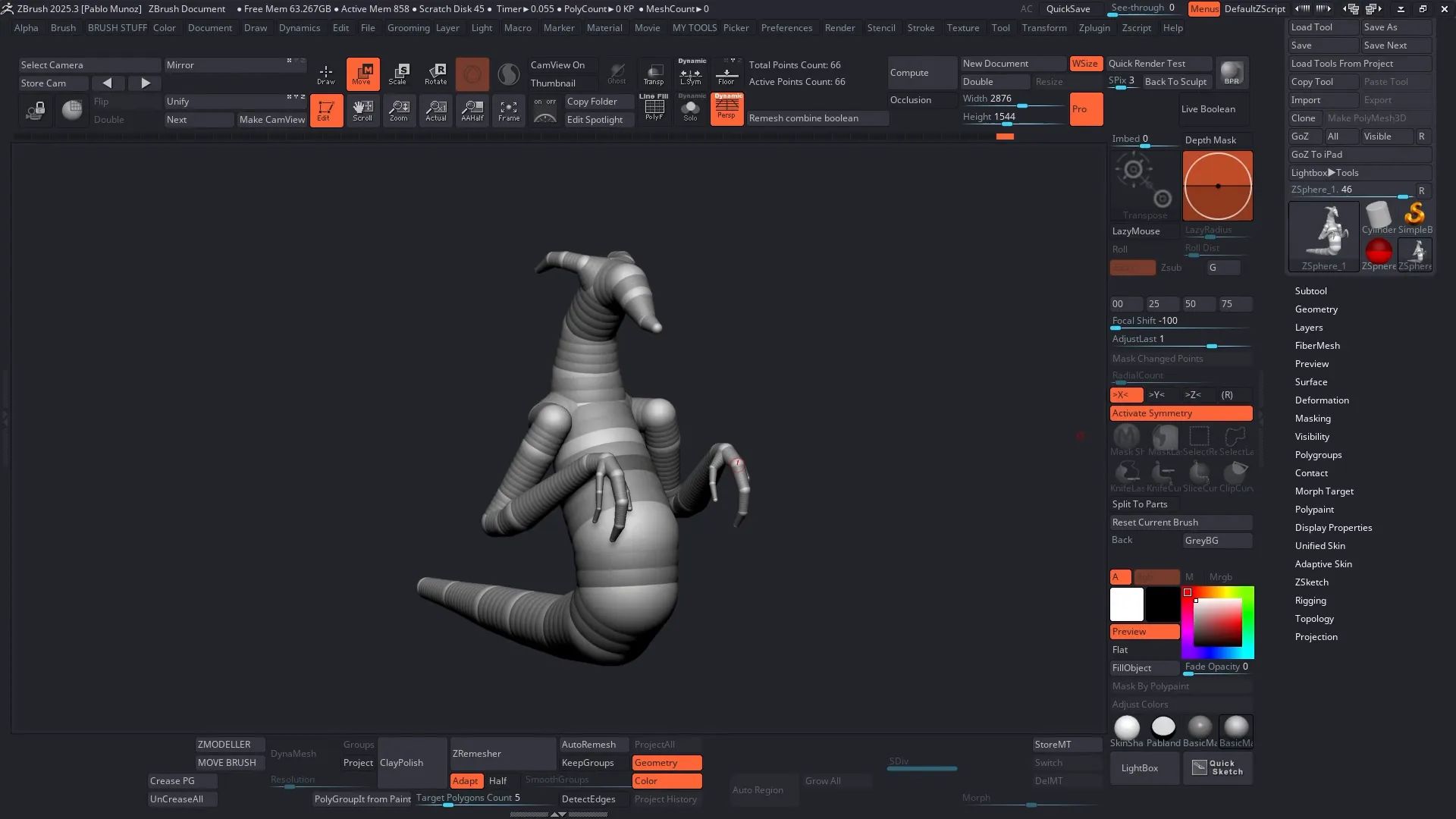Open the Preferences menu
The image size is (1456, 819).
[x=786, y=28]
